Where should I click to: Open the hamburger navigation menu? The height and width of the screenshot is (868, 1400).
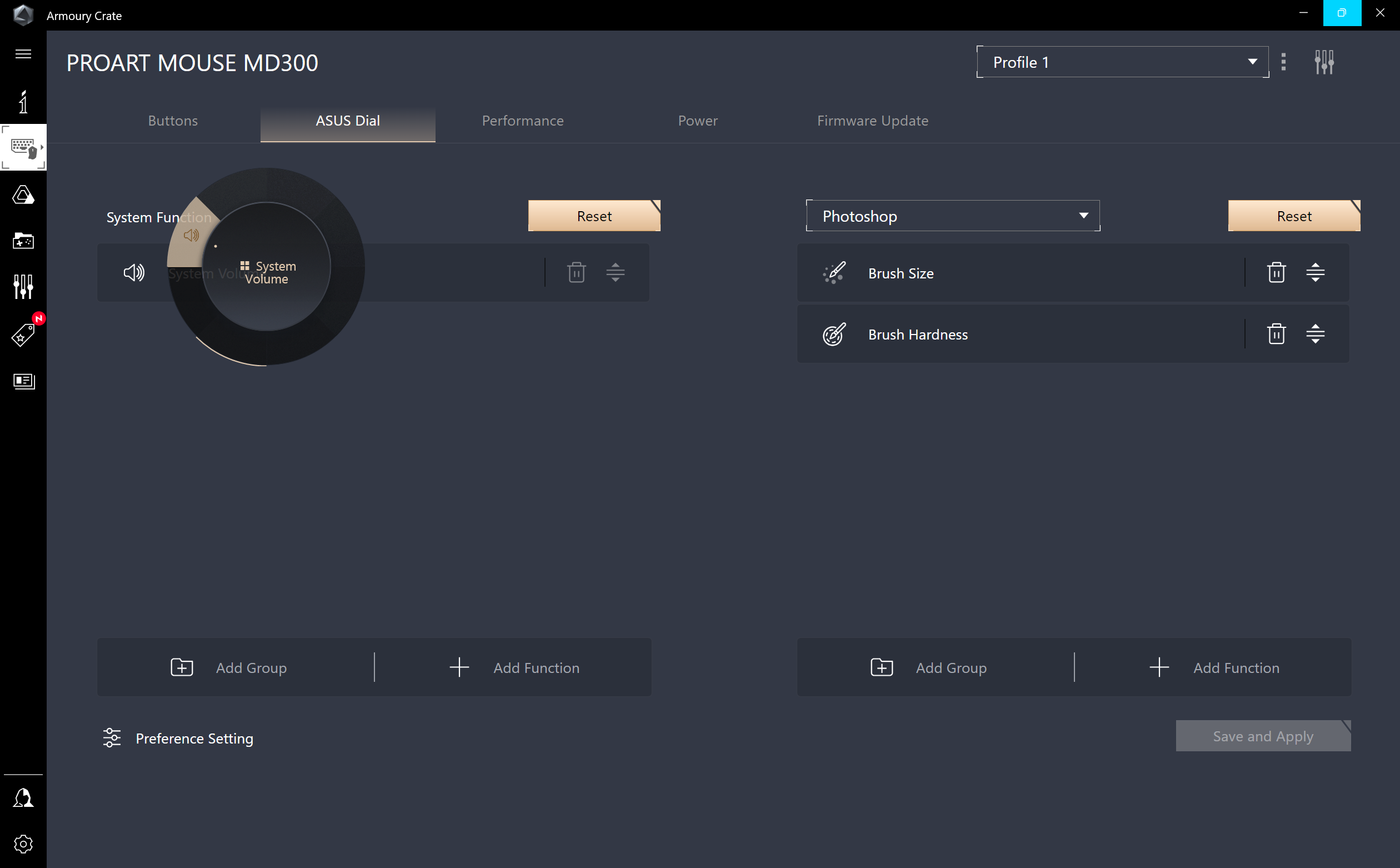[x=23, y=54]
